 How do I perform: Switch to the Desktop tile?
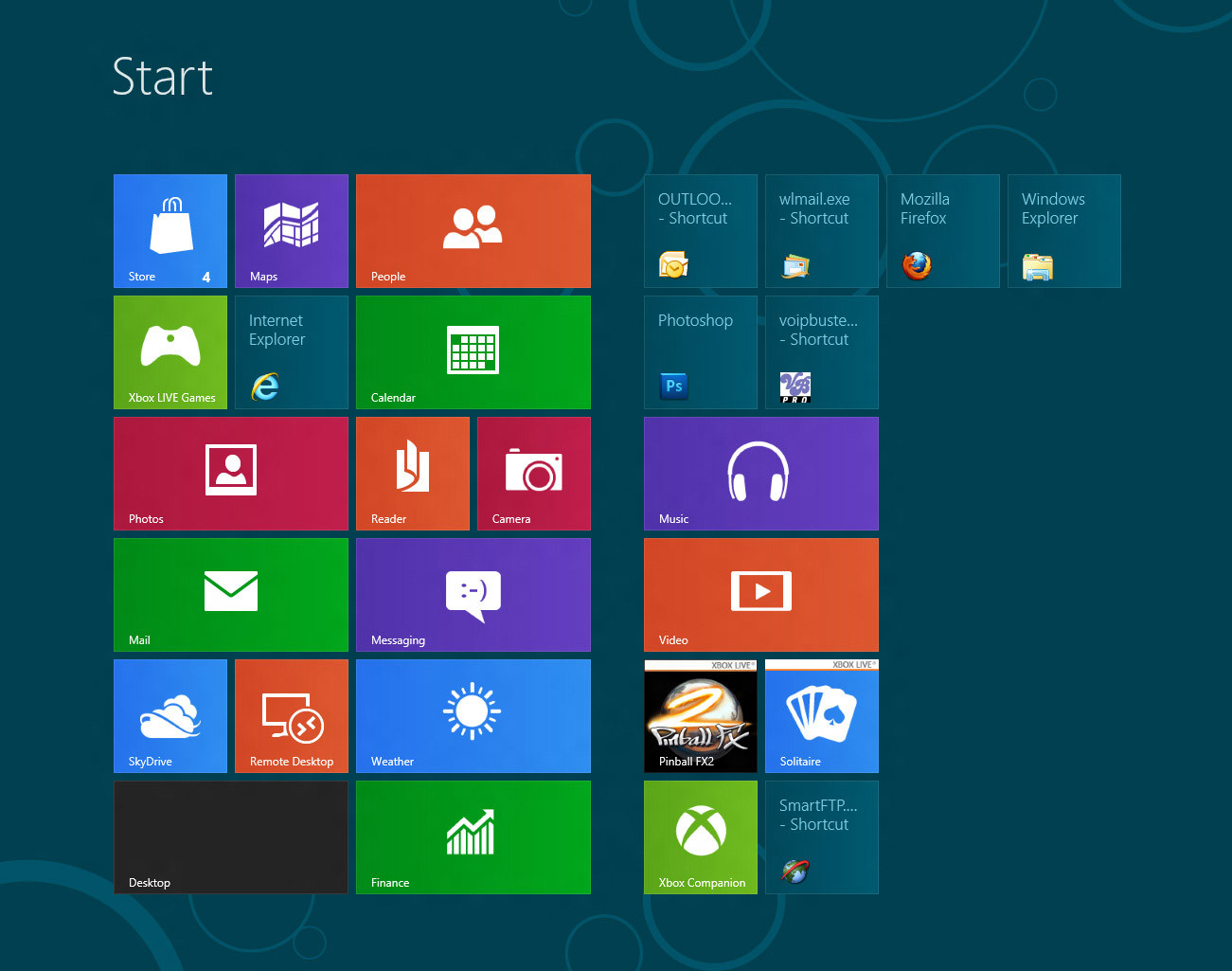tap(230, 836)
